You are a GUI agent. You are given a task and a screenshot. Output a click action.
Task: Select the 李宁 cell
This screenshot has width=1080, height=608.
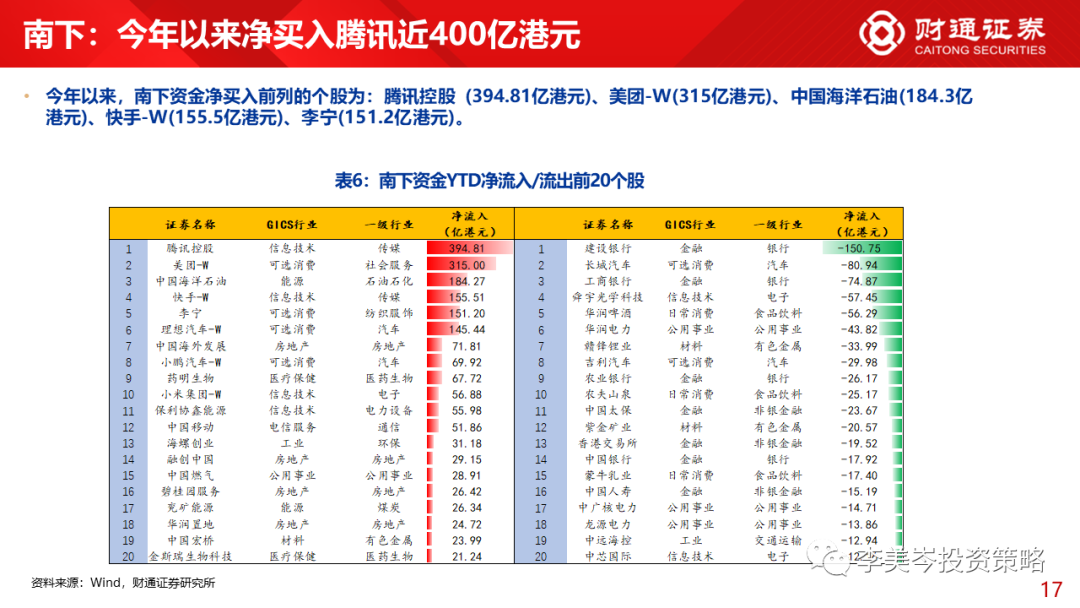click(x=190, y=313)
